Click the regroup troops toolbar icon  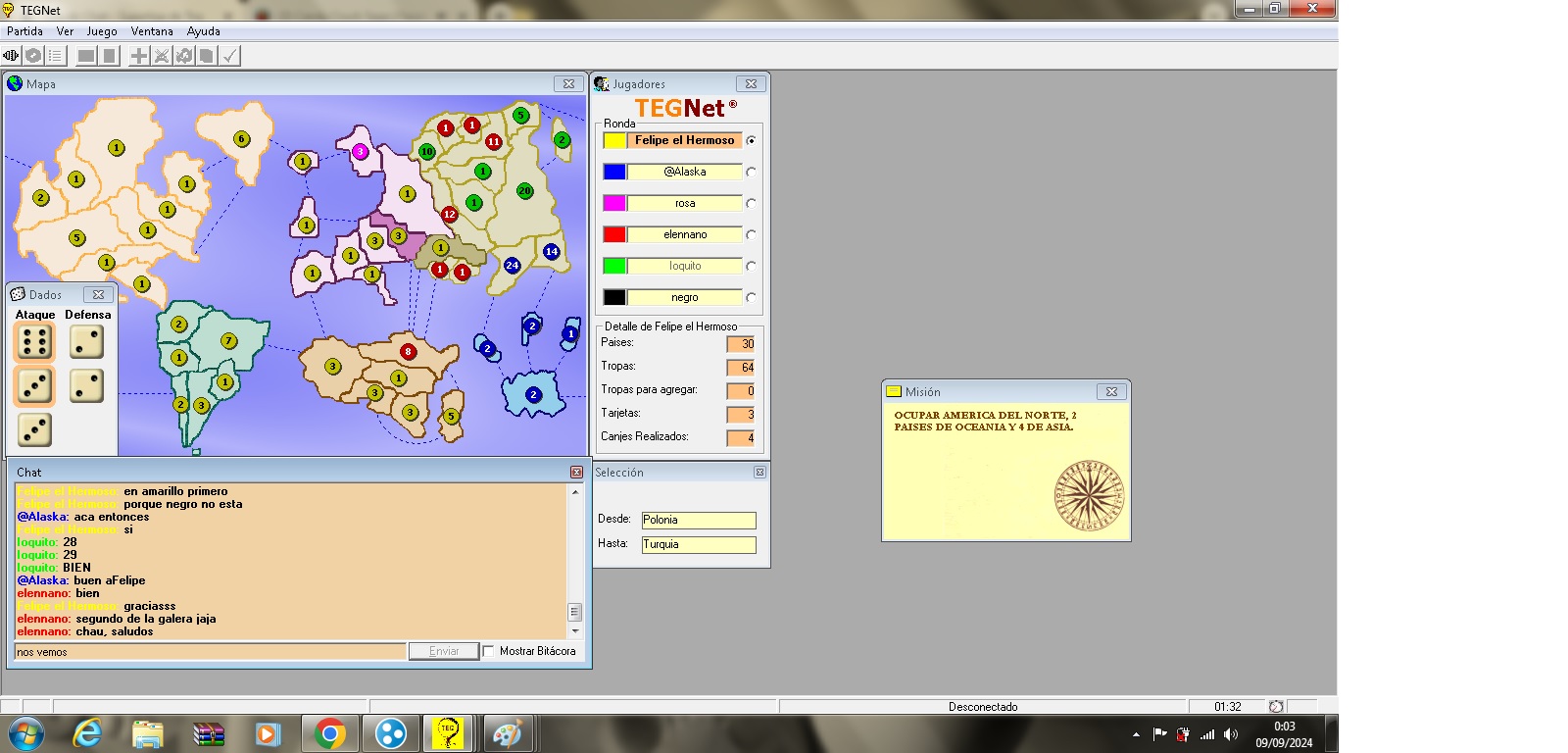point(184,56)
